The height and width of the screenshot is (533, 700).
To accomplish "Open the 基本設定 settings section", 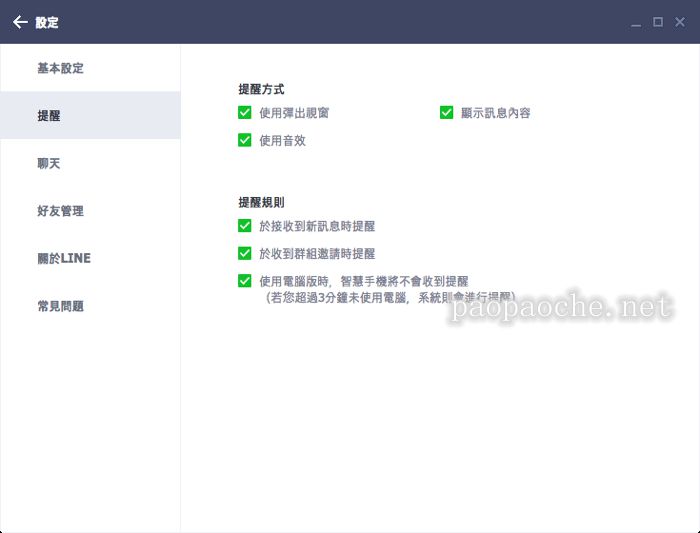I will tap(90, 68).
